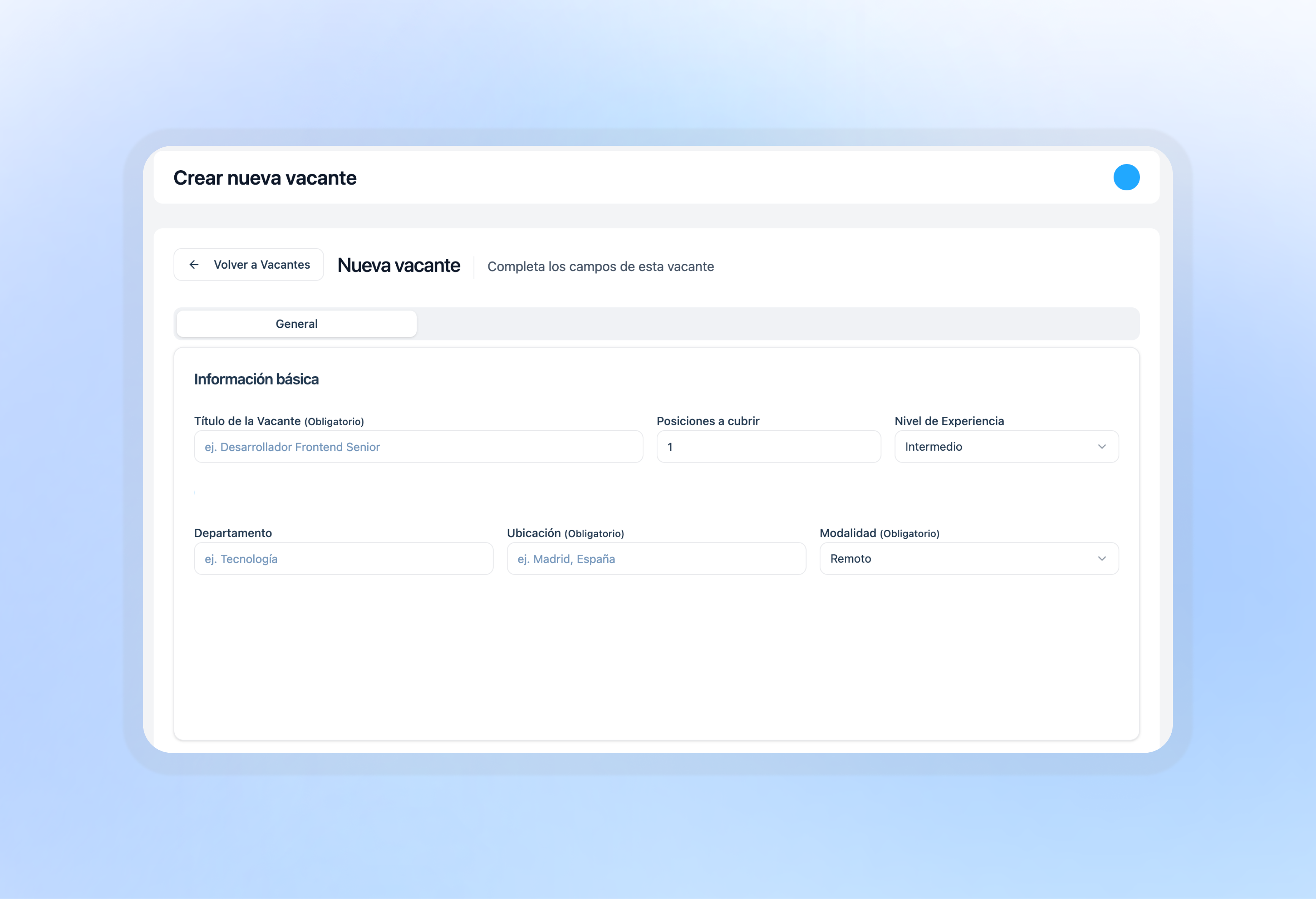Click the Información básica section heading
This screenshot has width=1316, height=899.
pos(256,379)
